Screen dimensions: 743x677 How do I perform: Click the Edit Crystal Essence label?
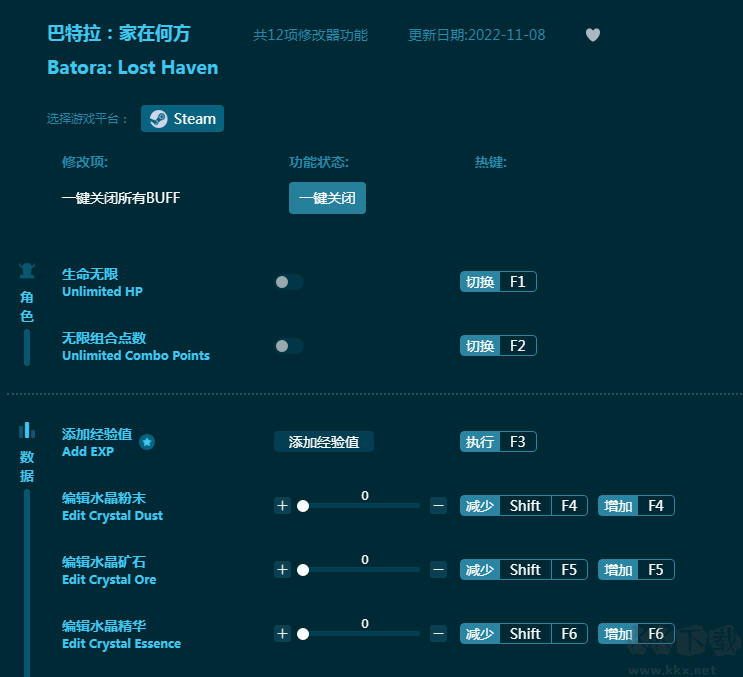pos(122,643)
